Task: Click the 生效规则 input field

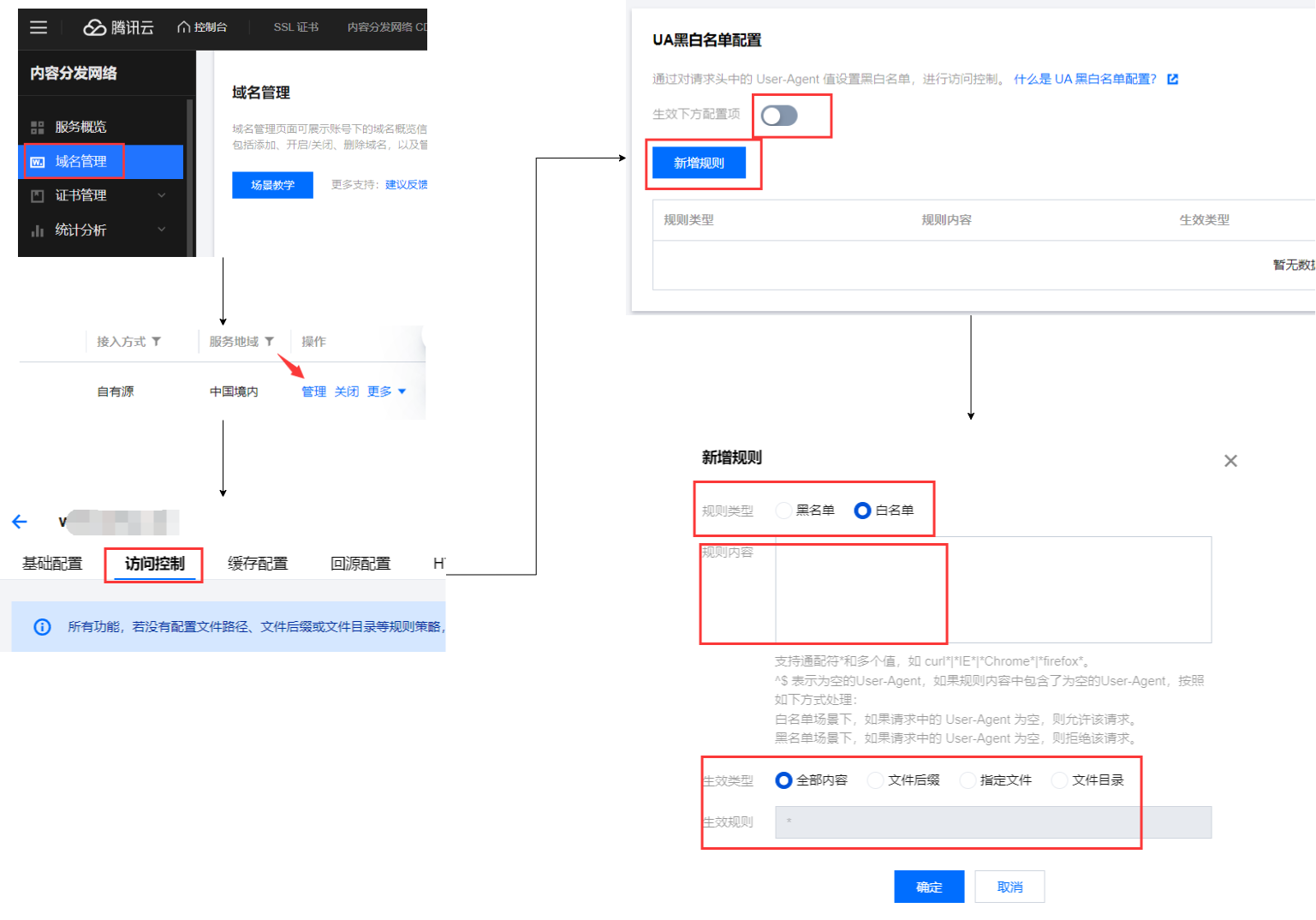Action: [x=993, y=822]
